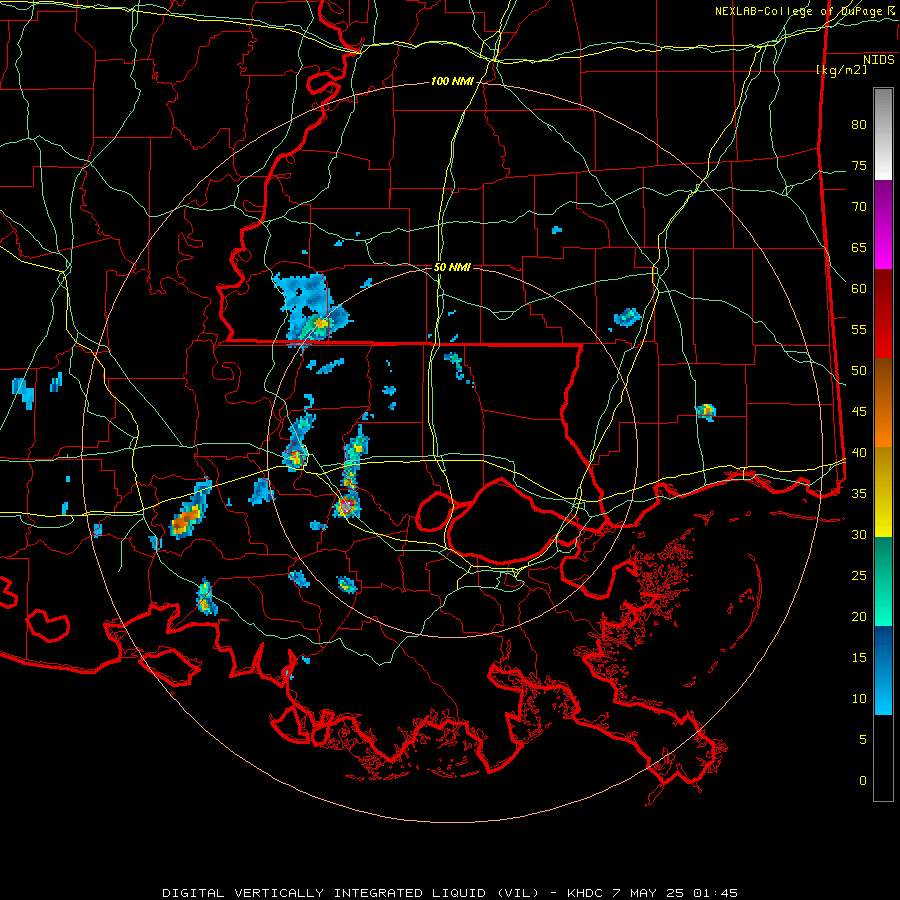Click the 40 value on the scale

pos(859,453)
